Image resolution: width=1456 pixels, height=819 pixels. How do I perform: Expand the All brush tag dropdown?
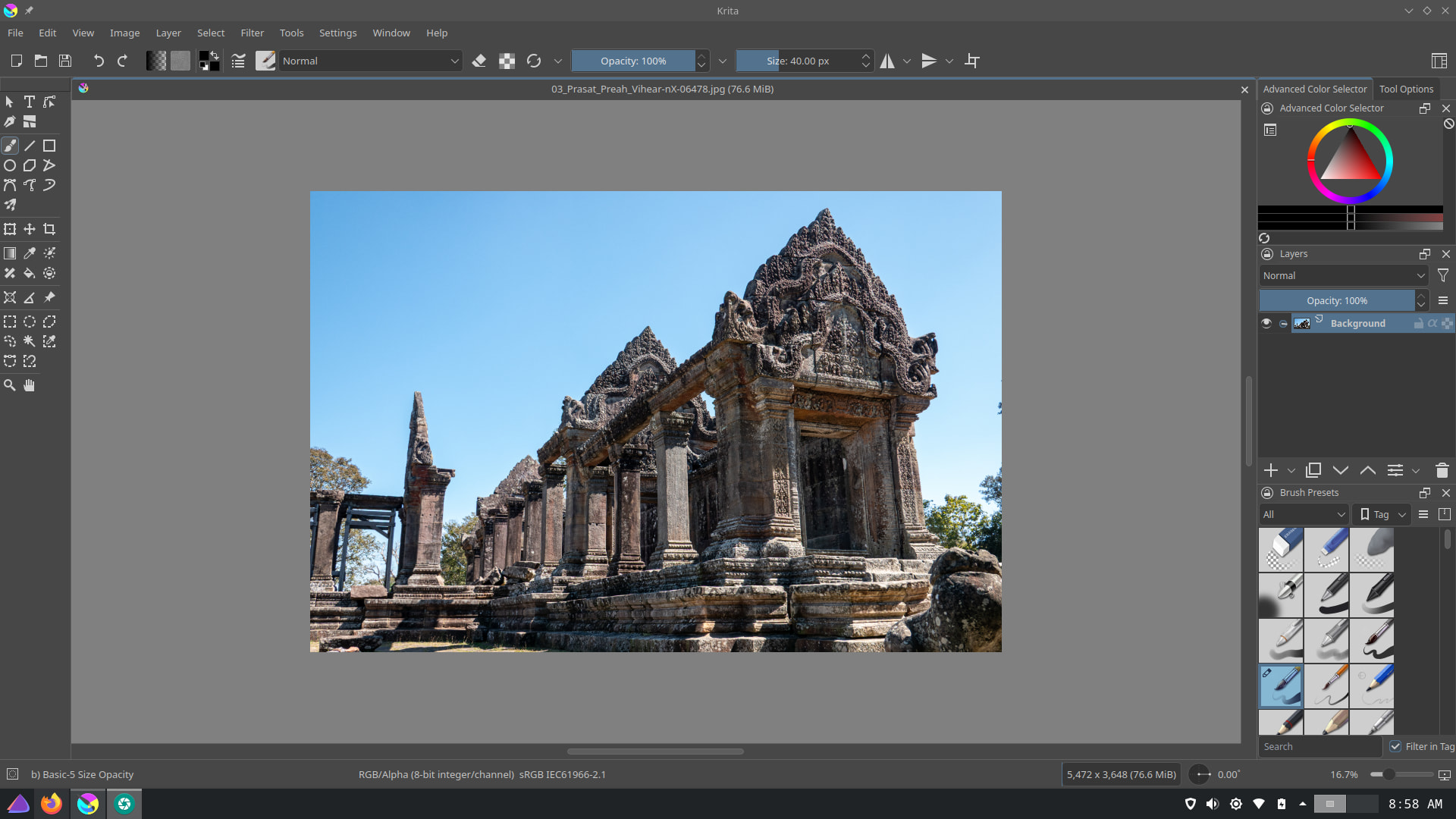tap(1304, 514)
